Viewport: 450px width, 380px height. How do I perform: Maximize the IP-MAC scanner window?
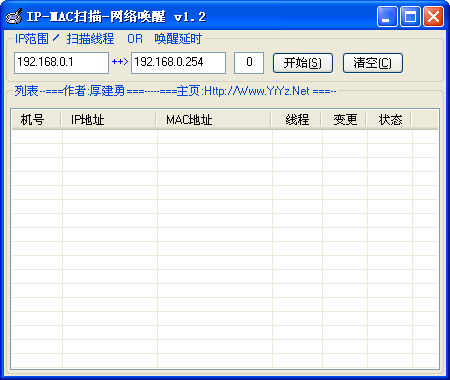410,16
